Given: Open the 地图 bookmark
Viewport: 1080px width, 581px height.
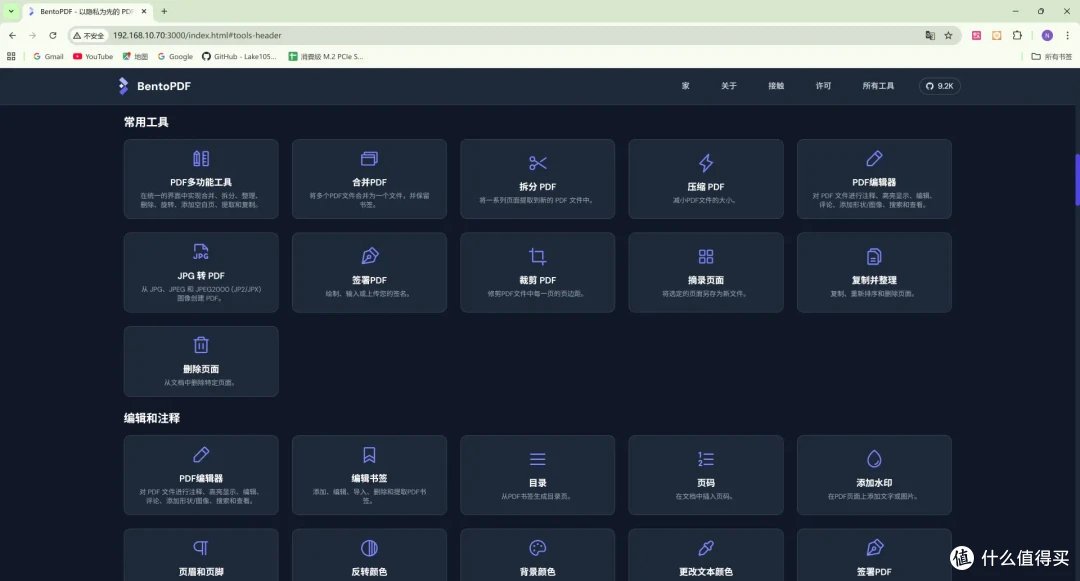Looking at the screenshot, I should click(x=135, y=56).
